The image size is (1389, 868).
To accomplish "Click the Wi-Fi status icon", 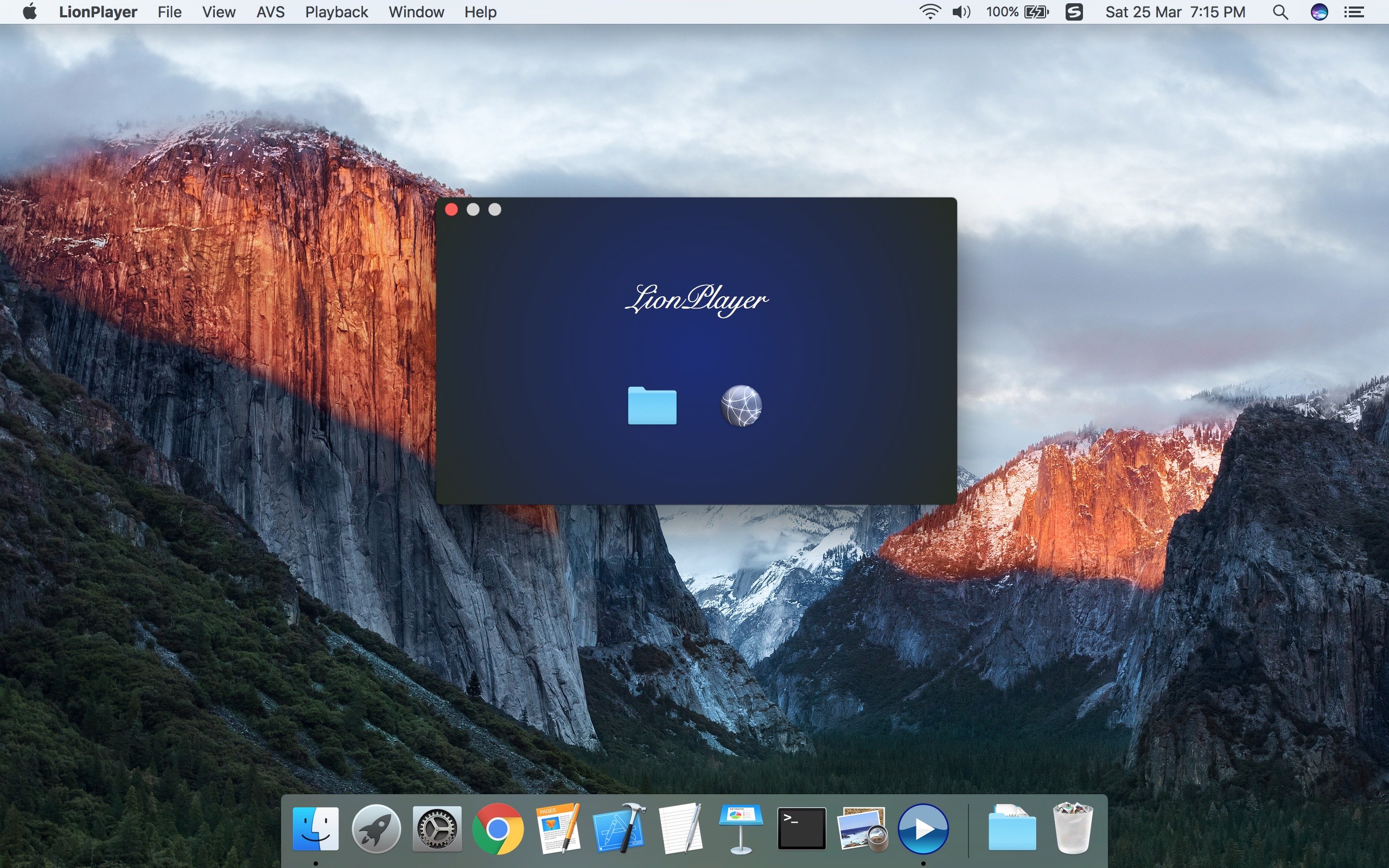I will (930, 11).
